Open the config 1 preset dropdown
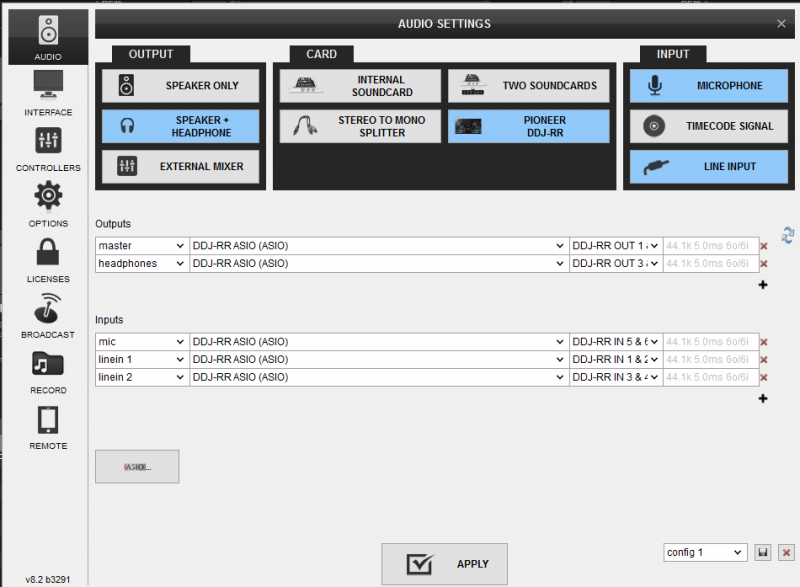 [705, 552]
